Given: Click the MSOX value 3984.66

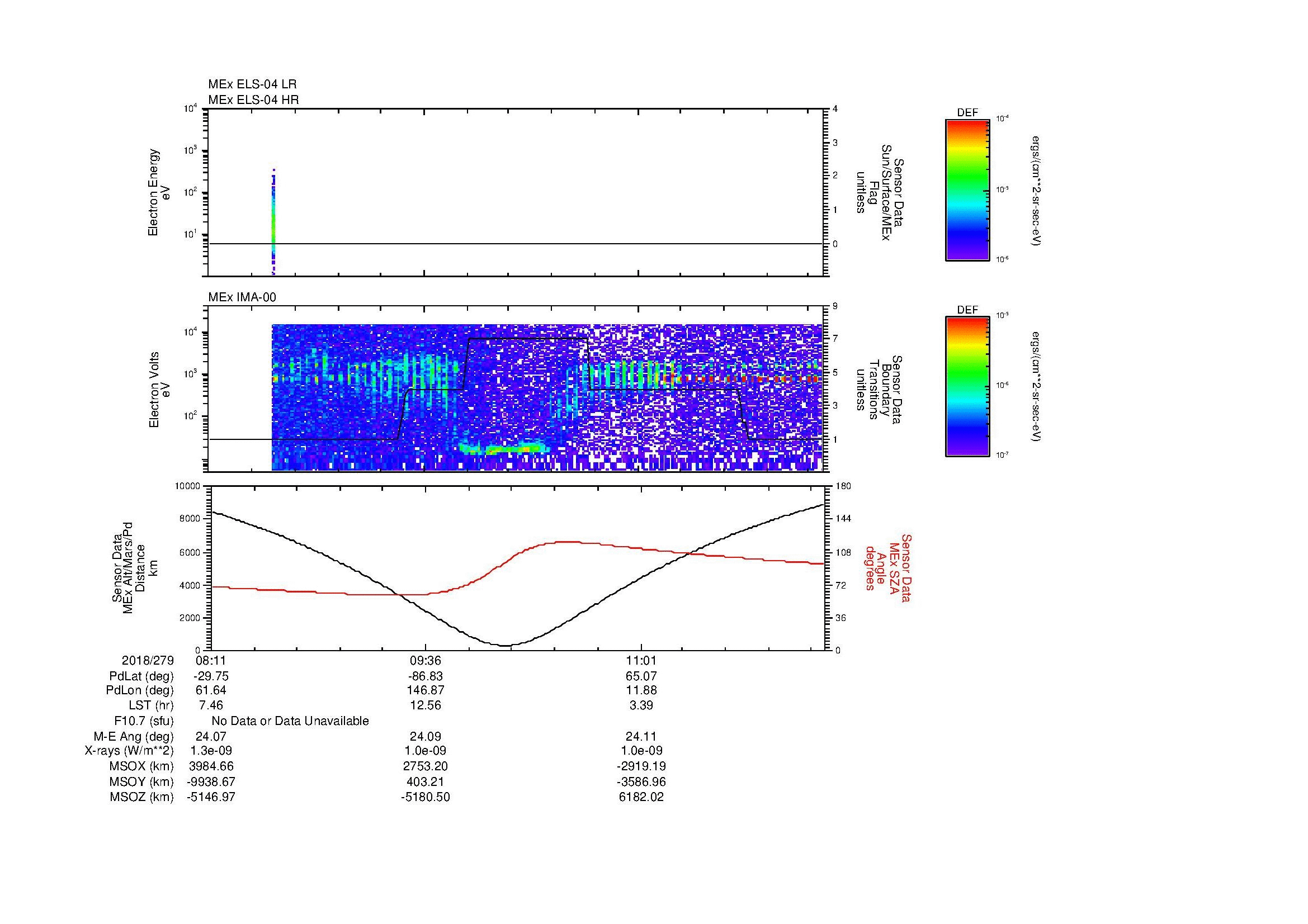Looking at the screenshot, I should (211, 766).
